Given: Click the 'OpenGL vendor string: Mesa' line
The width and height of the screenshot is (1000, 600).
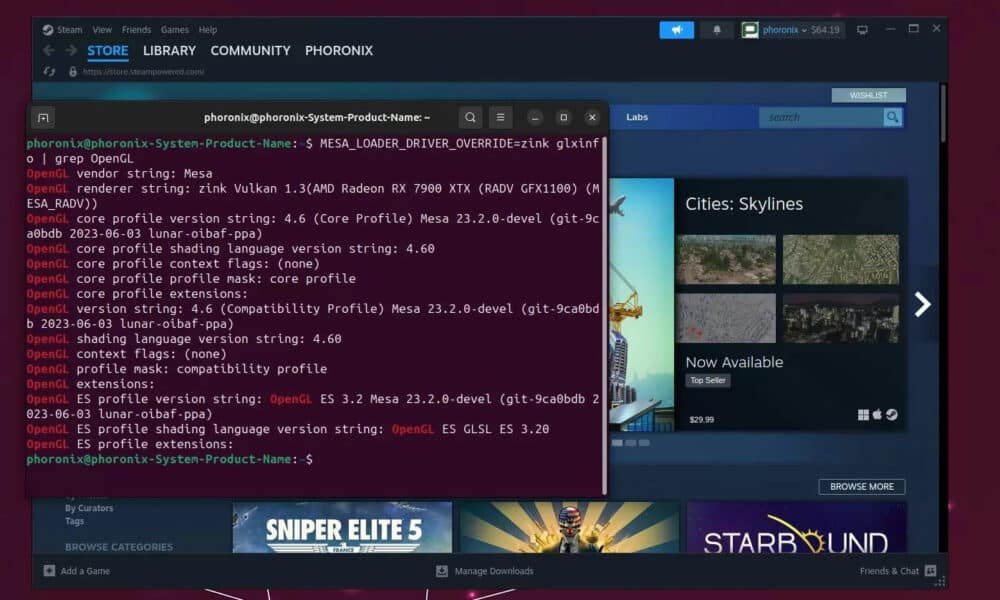Looking at the screenshot, I should point(119,173).
